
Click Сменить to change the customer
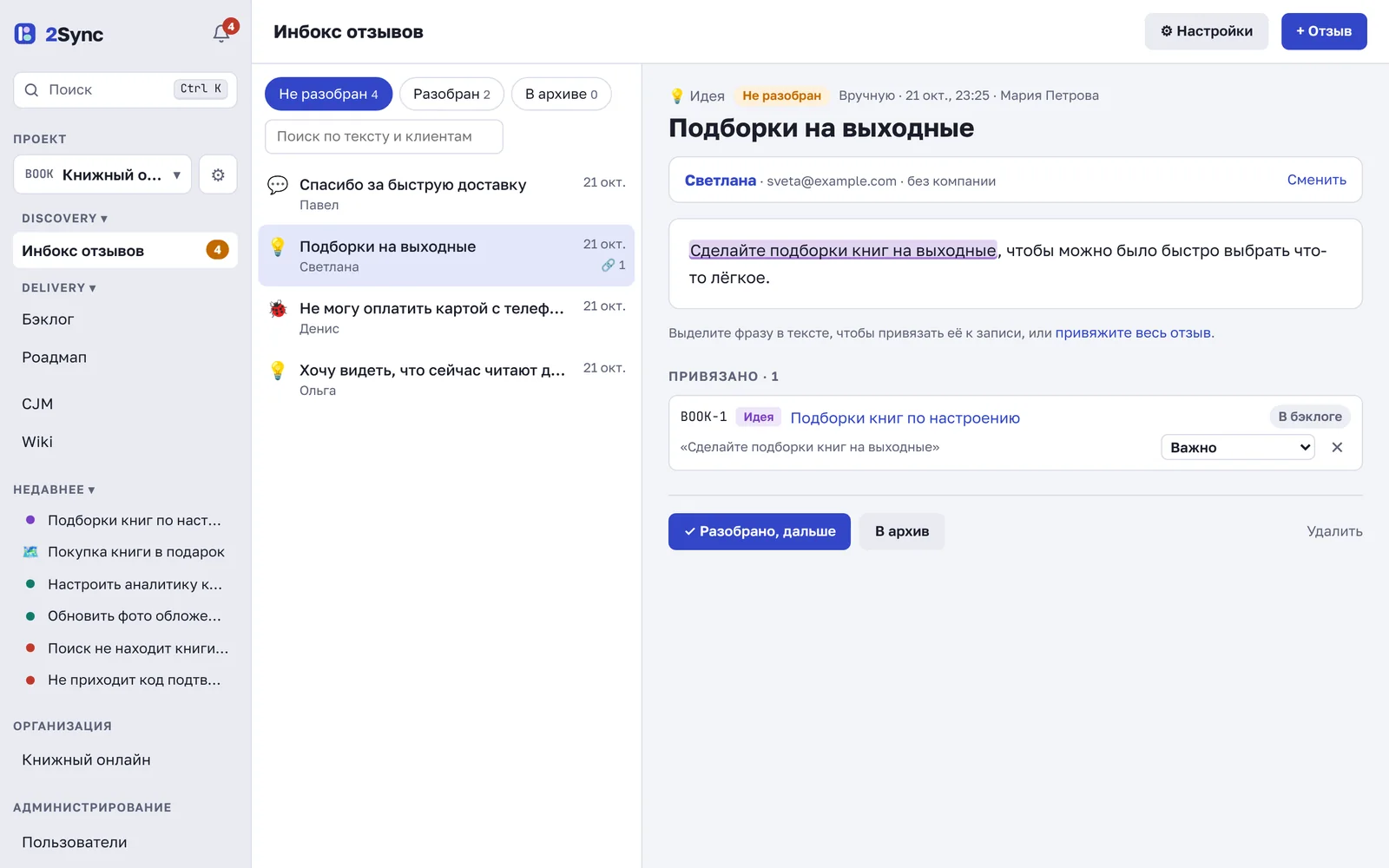1316,180
